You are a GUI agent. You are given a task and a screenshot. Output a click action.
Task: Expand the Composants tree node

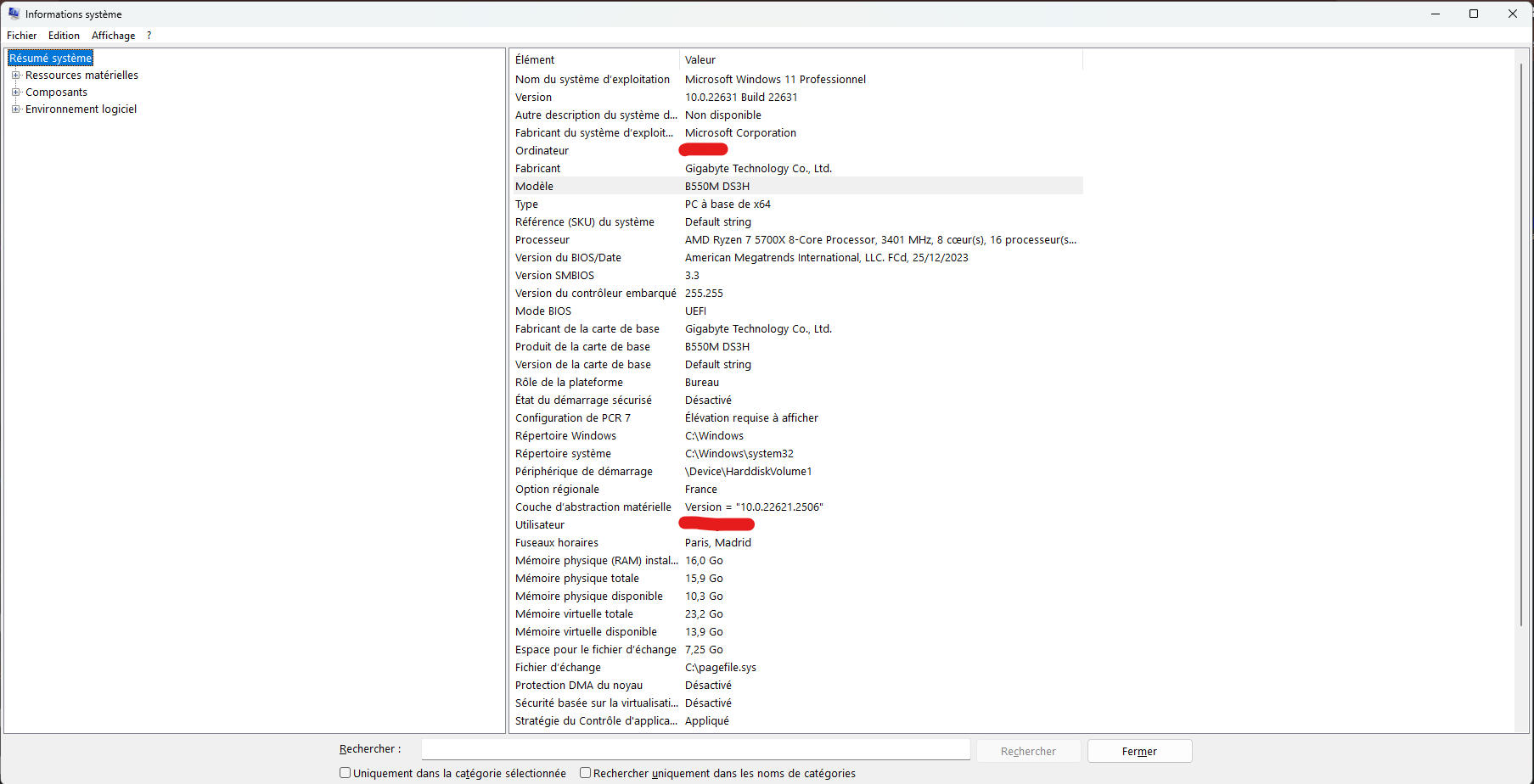point(15,92)
